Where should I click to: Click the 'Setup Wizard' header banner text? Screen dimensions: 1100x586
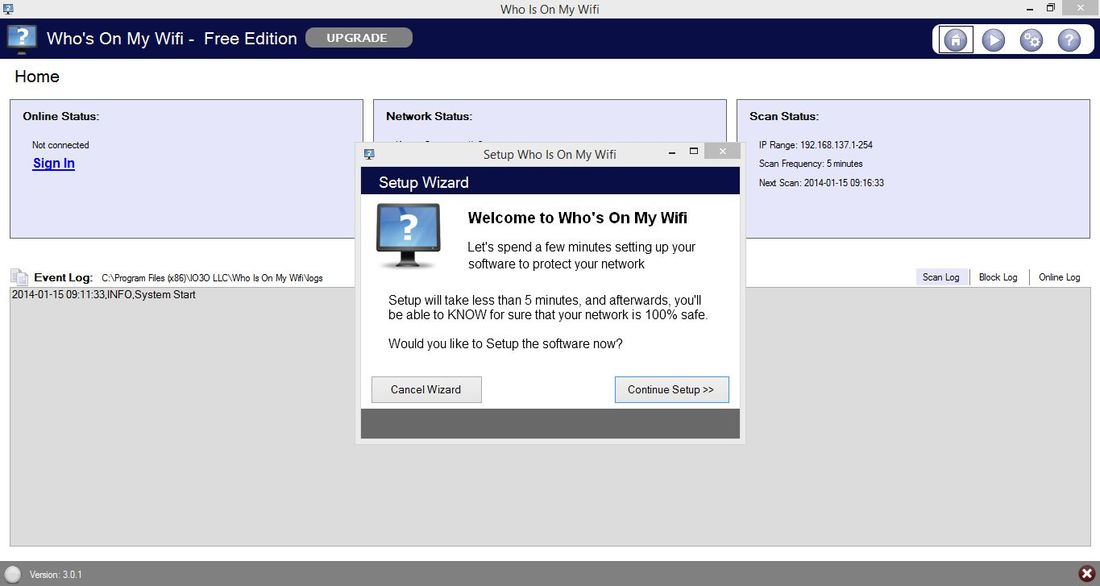pyautogui.click(x=424, y=182)
